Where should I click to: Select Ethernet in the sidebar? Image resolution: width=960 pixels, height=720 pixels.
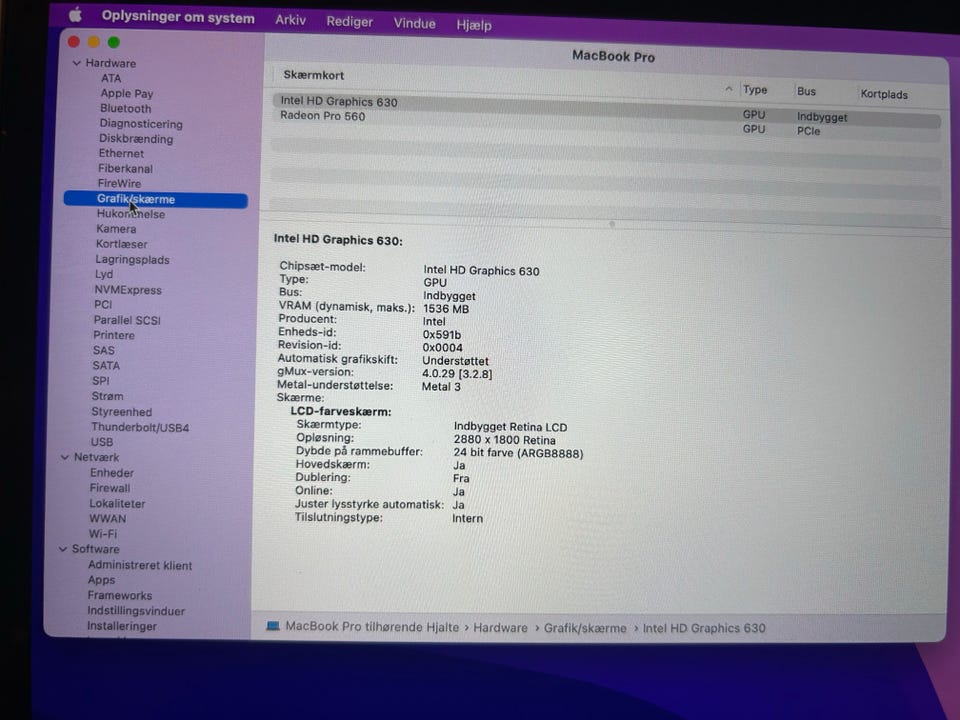pyautogui.click(x=121, y=154)
